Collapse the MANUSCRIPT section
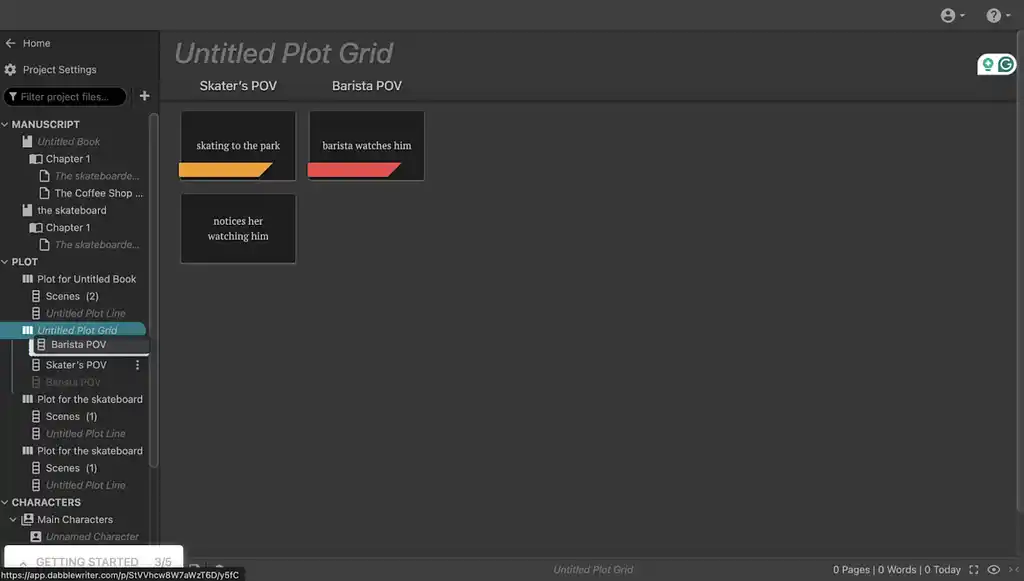Viewport: 1024px width, 581px height. coord(5,125)
